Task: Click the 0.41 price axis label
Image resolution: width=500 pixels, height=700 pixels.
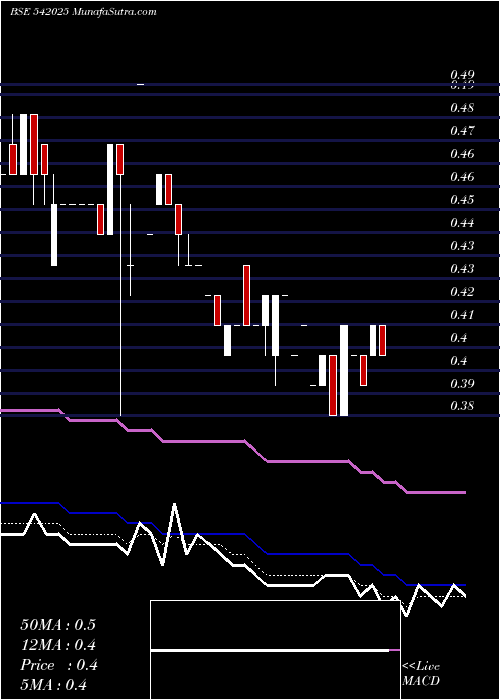Action: (x=462, y=315)
